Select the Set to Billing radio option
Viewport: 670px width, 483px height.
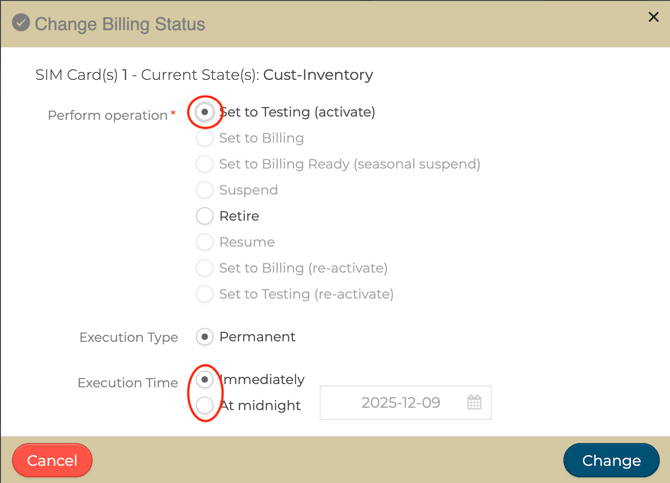point(205,138)
